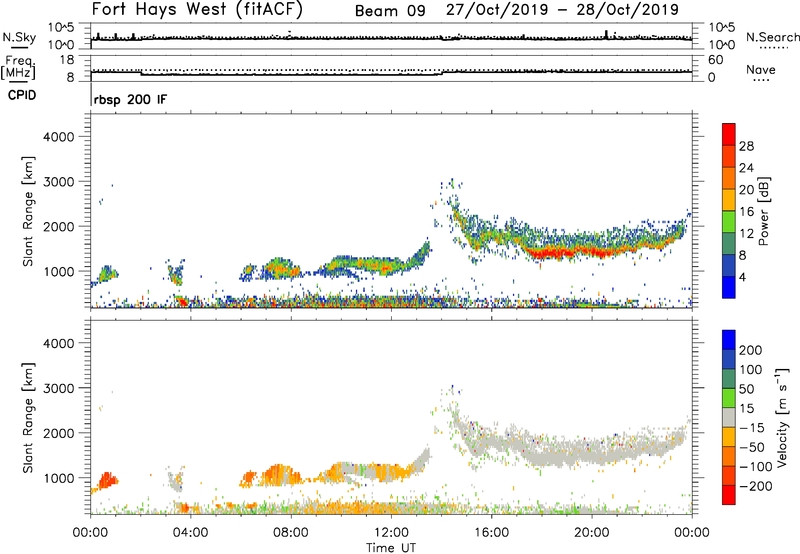Click the 04:00 time tick label
Viewport: 800px width, 554px height.
pyautogui.click(x=190, y=533)
